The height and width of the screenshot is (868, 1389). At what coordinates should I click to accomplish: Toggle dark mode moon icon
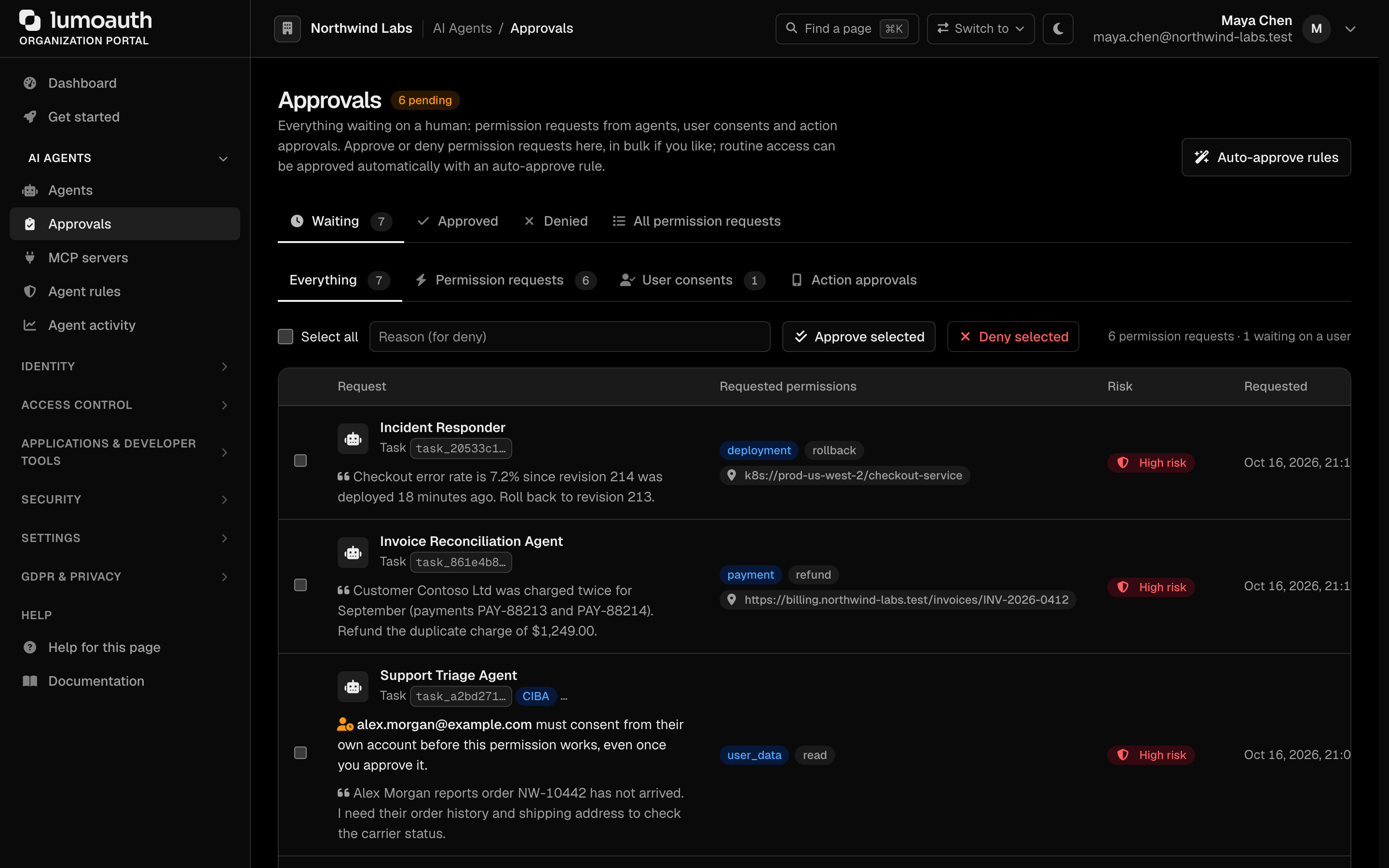pos(1058,28)
